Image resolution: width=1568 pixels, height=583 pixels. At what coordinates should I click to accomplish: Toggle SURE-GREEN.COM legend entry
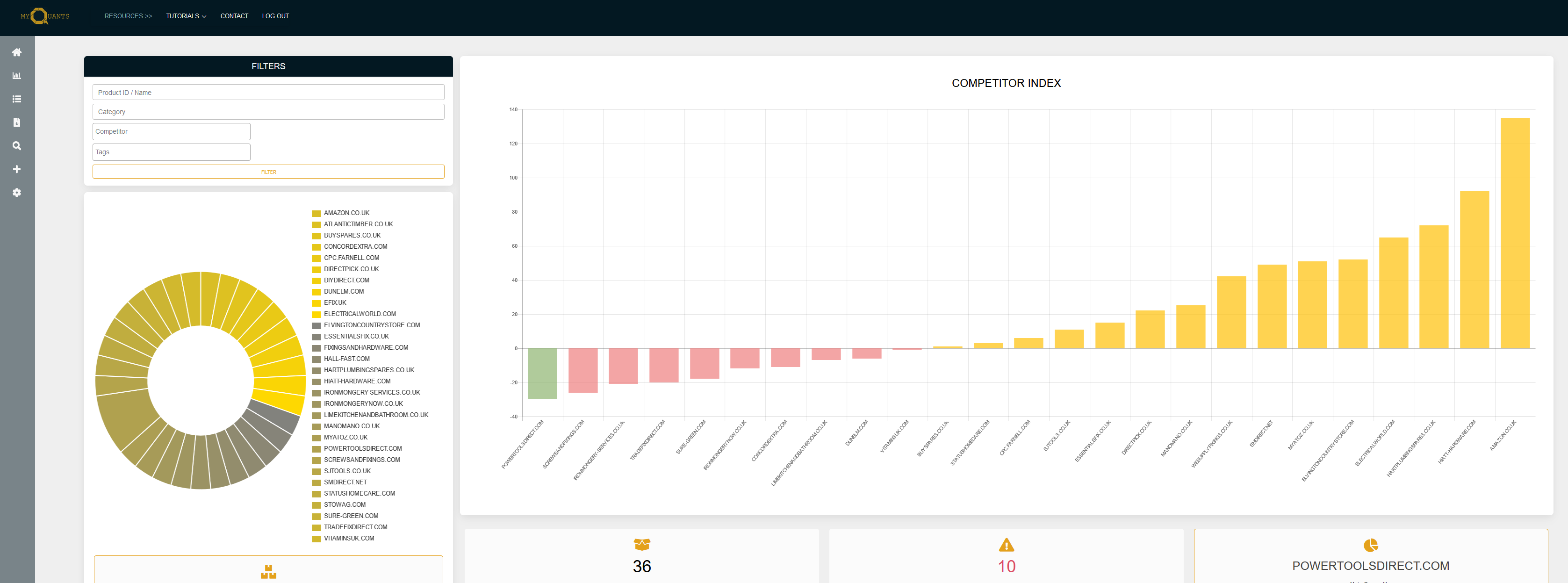[x=345, y=517]
